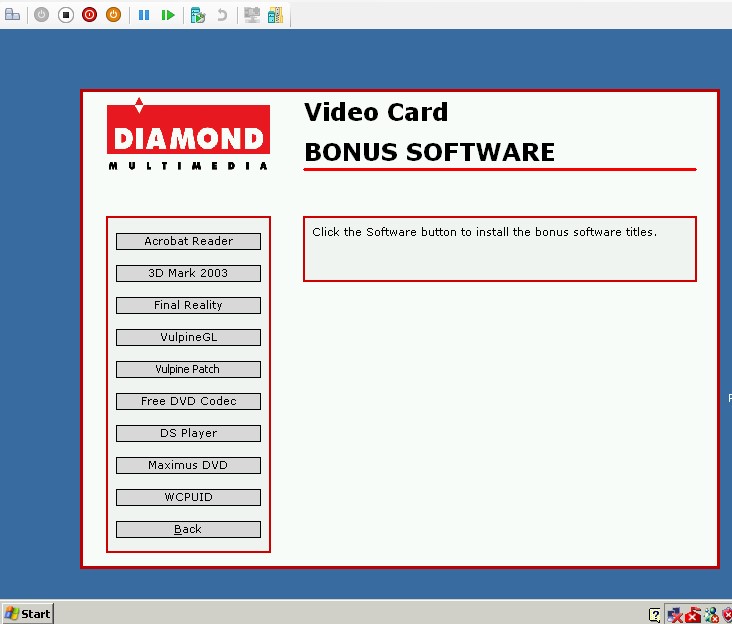Click the green Reset play icon
Image resolution: width=732 pixels, height=624 pixels.
168,15
